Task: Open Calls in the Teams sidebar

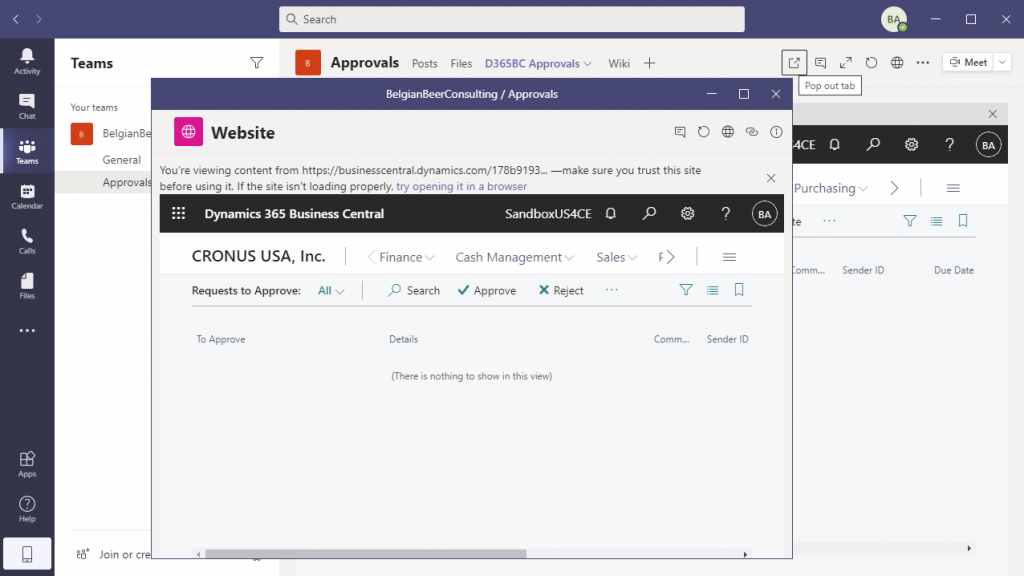Action: pos(27,241)
